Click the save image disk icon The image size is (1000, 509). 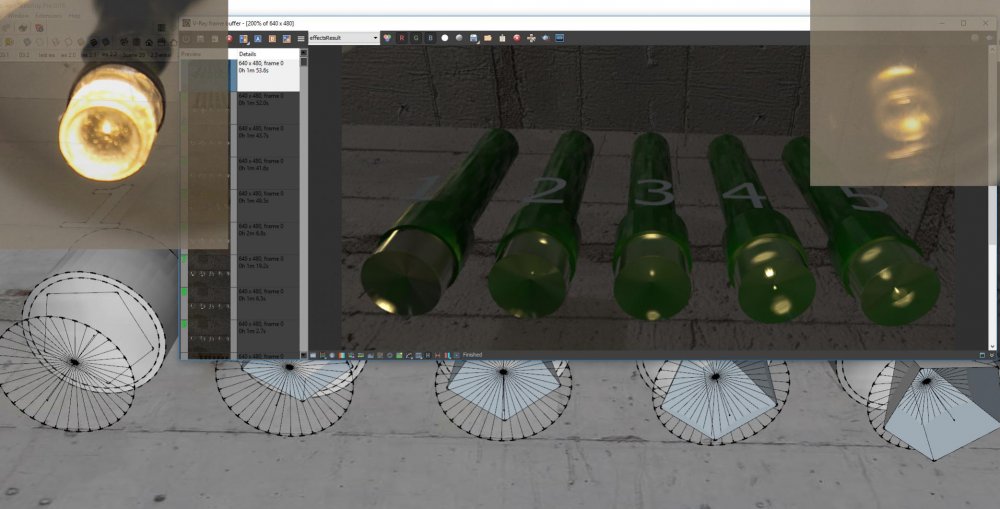[x=473, y=38]
